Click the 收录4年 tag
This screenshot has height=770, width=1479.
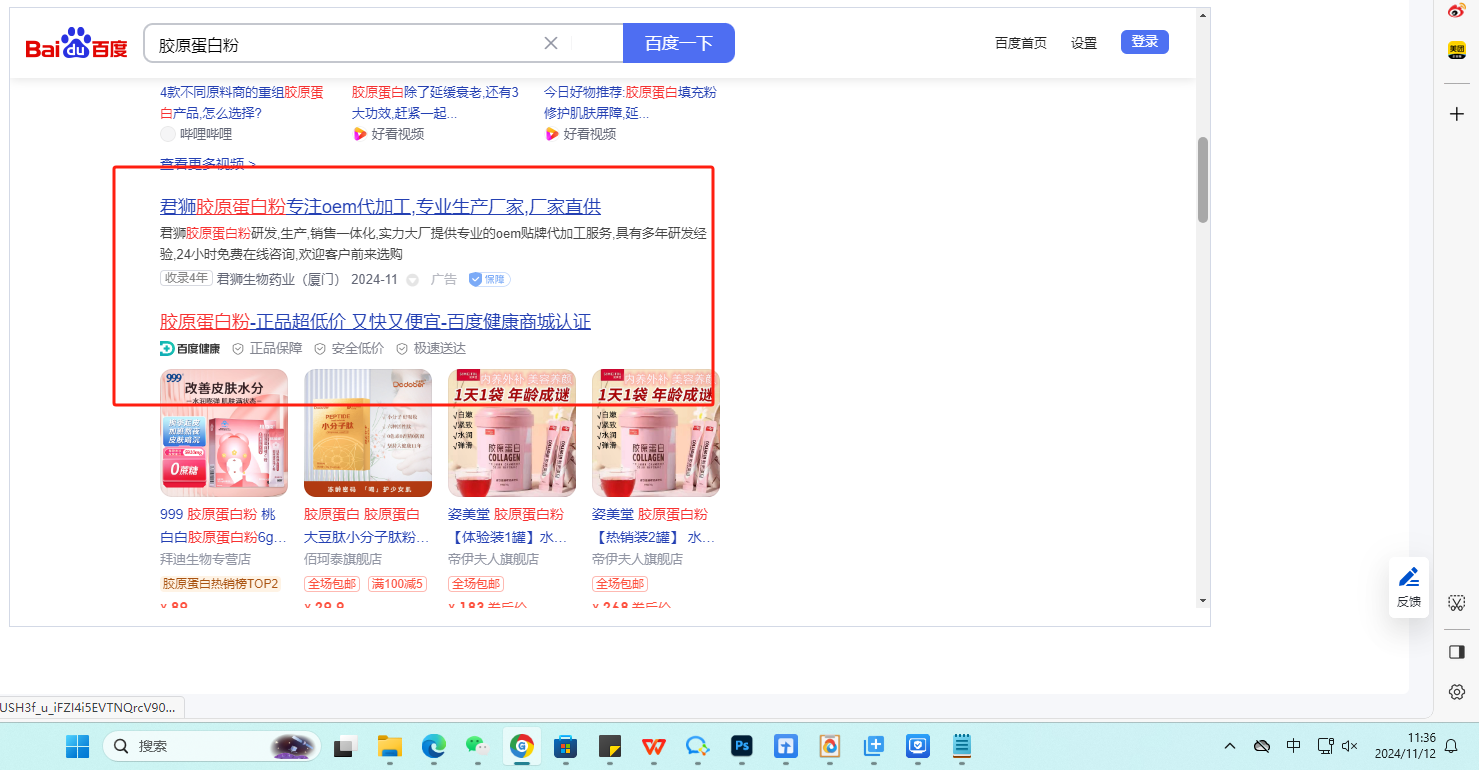pyautogui.click(x=187, y=278)
